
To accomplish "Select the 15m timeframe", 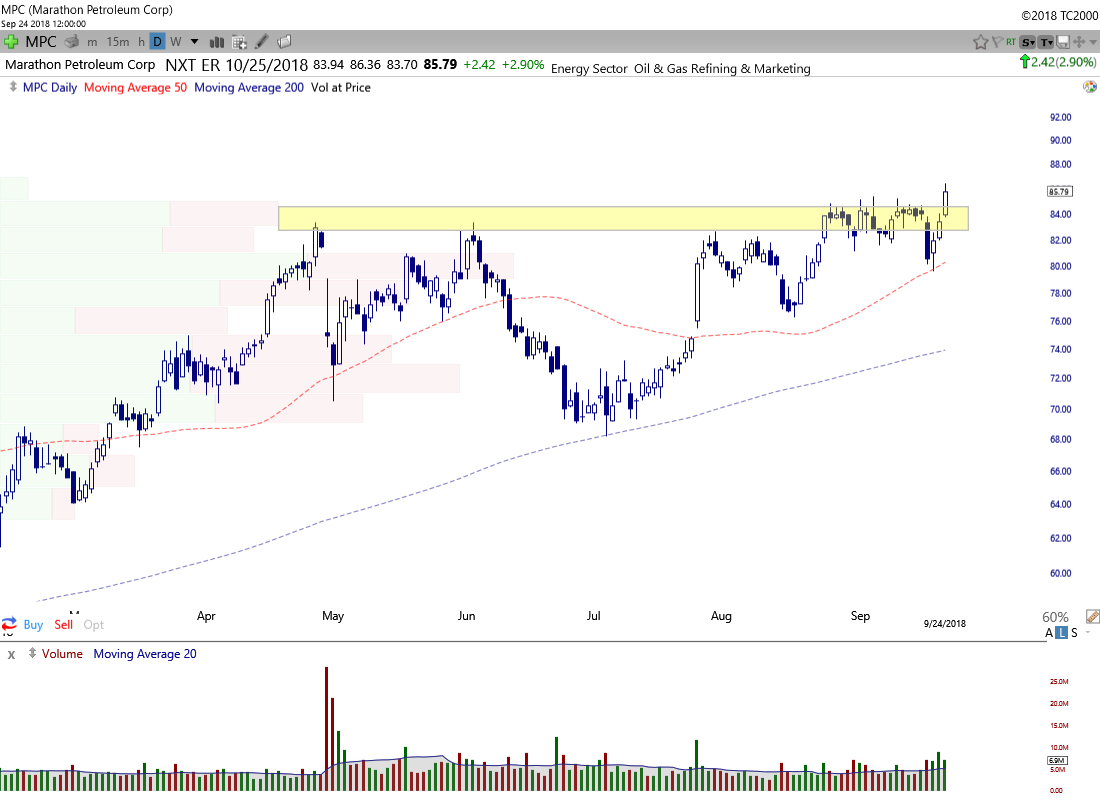I will [x=118, y=42].
